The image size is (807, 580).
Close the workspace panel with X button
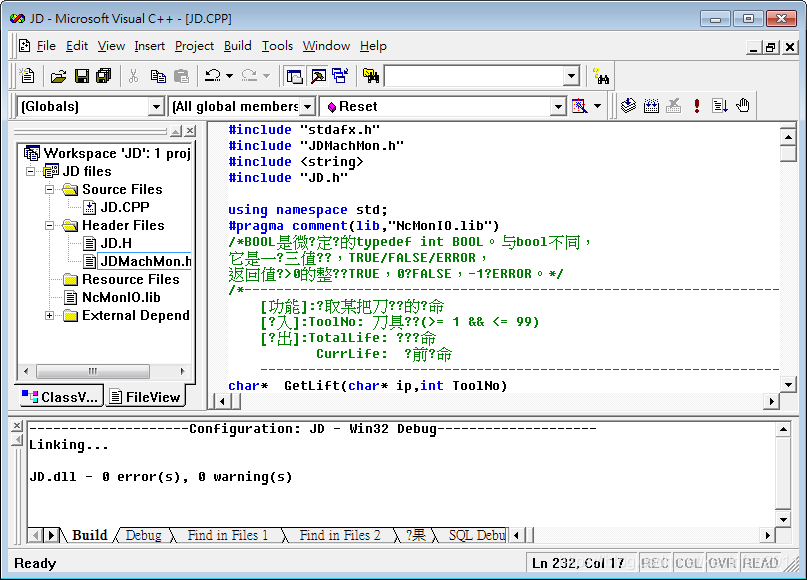[x=190, y=131]
